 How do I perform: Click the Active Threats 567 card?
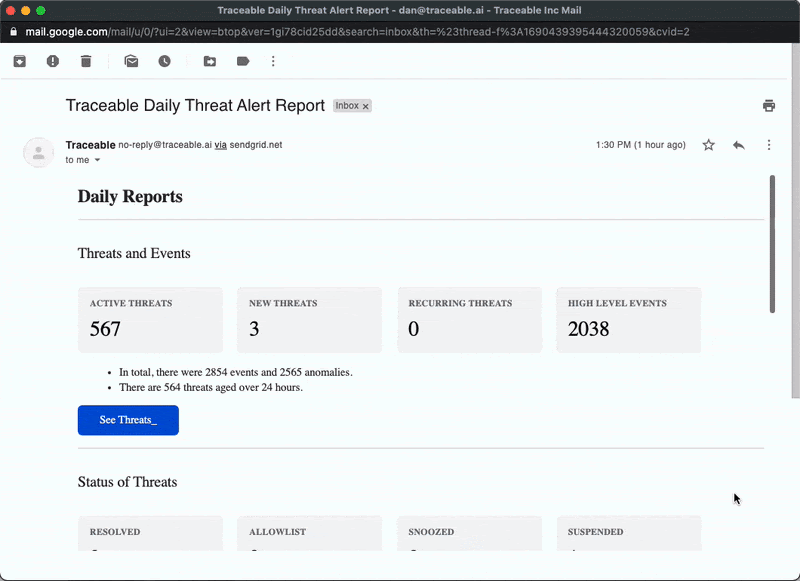click(x=150, y=320)
